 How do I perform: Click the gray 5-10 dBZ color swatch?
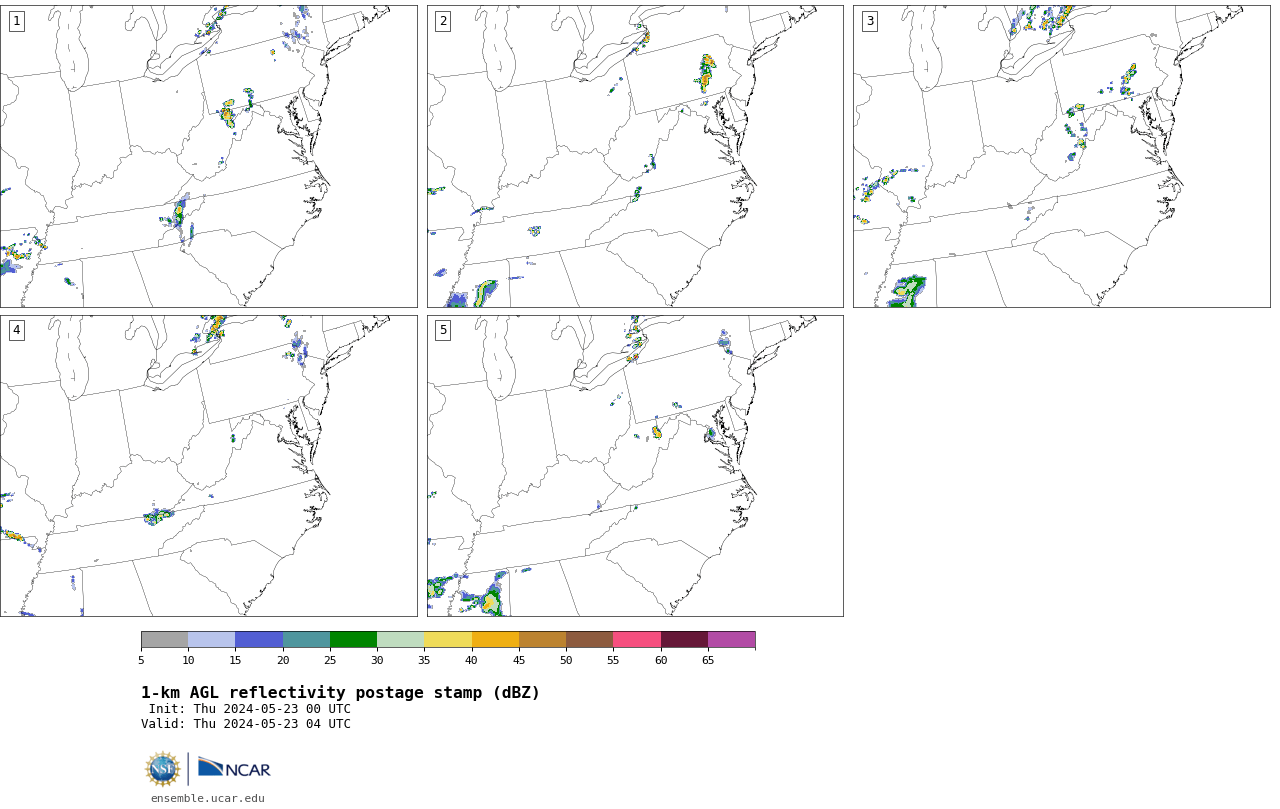point(164,640)
